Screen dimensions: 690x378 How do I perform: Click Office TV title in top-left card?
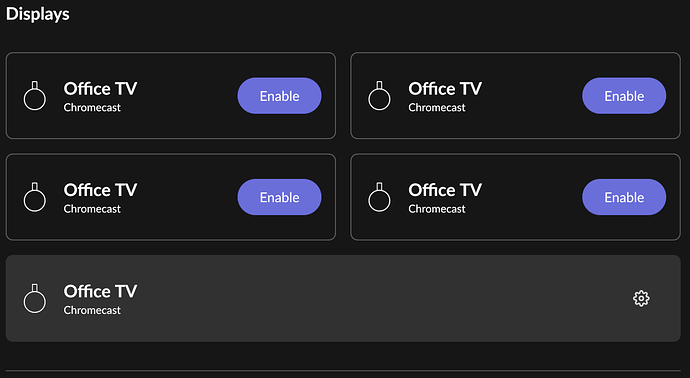coord(100,88)
